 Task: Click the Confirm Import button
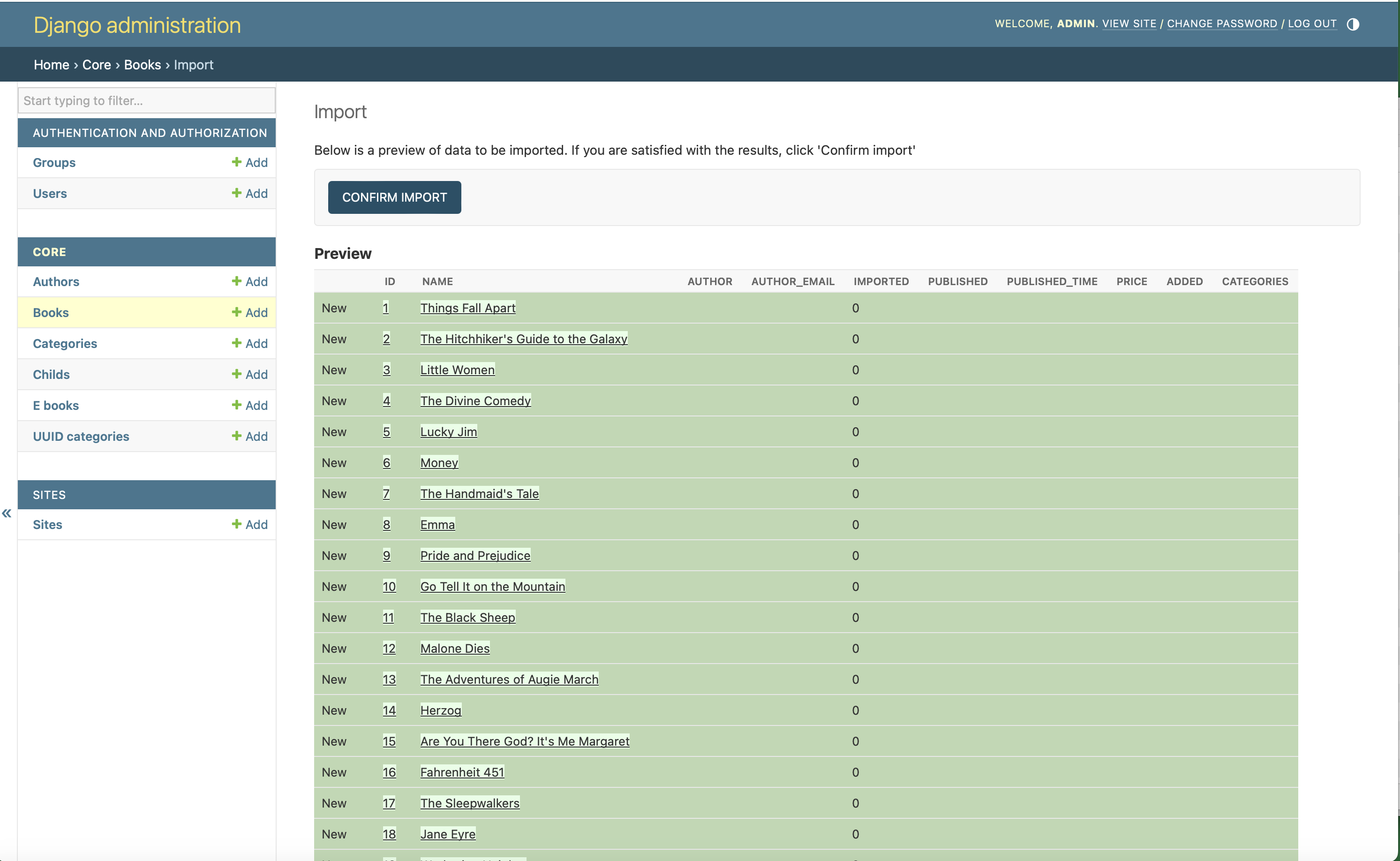click(x=395, y=197)
